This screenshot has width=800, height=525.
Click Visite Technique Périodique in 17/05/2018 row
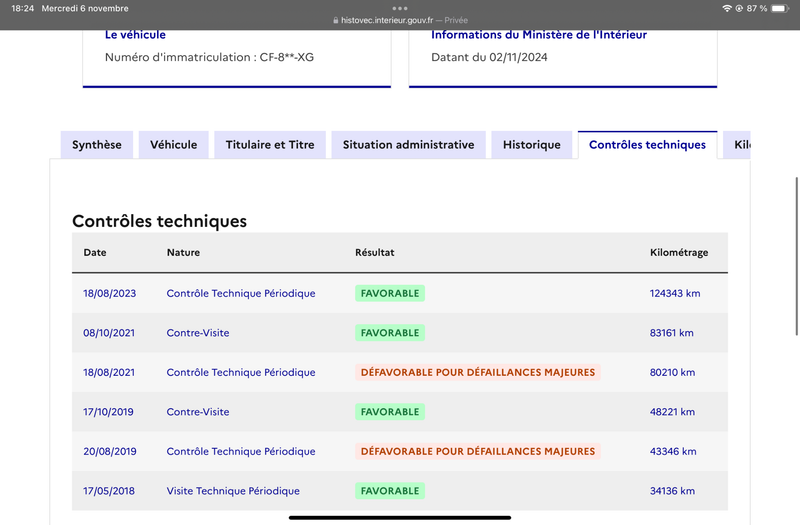(233, 491)
